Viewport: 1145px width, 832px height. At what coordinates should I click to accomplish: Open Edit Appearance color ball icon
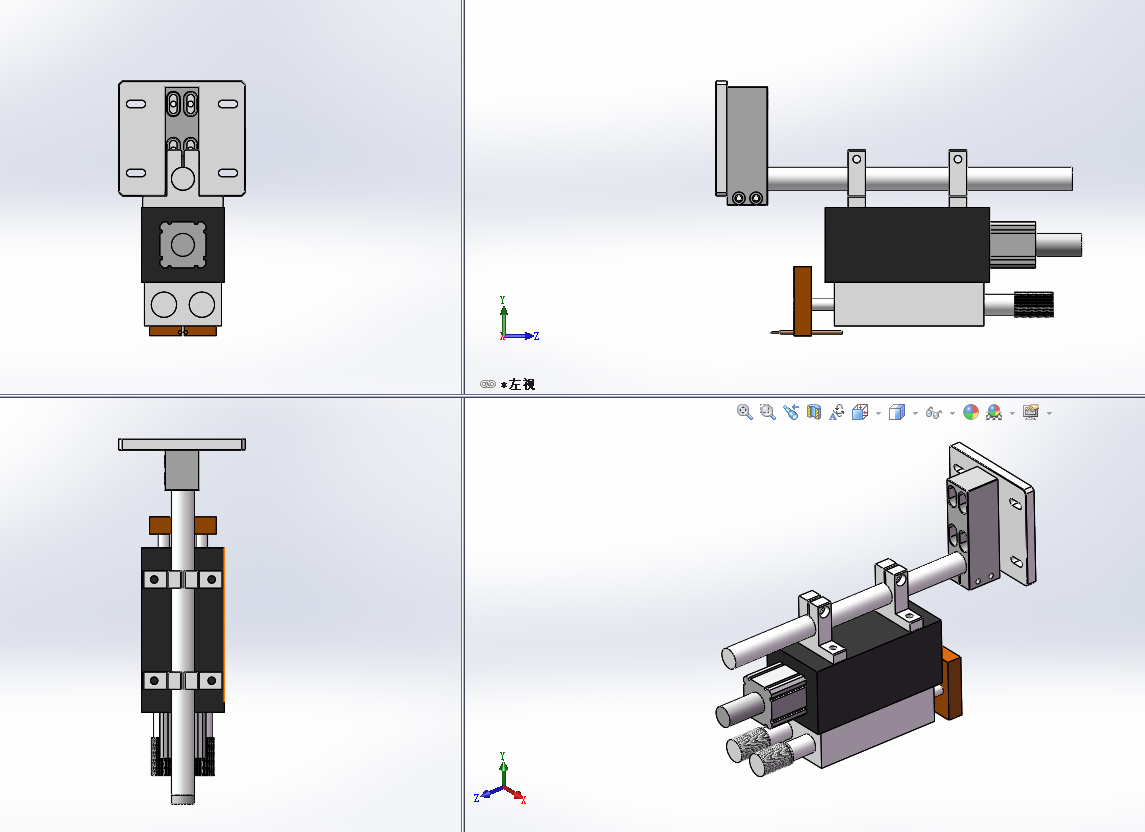click(970, 413)
